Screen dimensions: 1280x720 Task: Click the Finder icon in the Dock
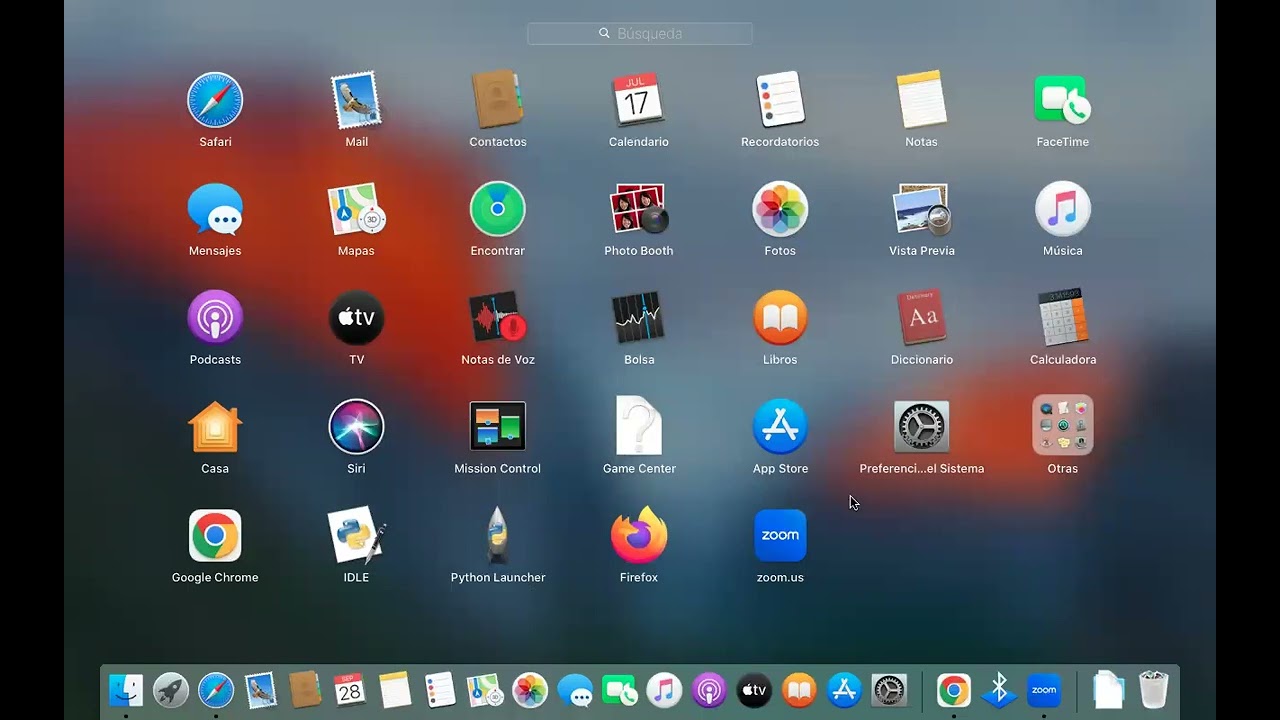pyautogui.click(x=126, y=690)
